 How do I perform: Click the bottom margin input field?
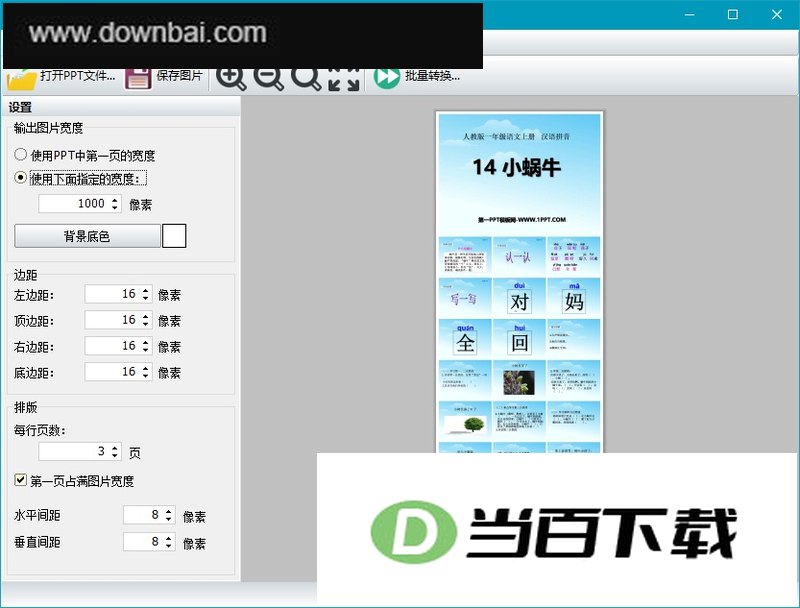pyautogui.click(x=118, y=371)
